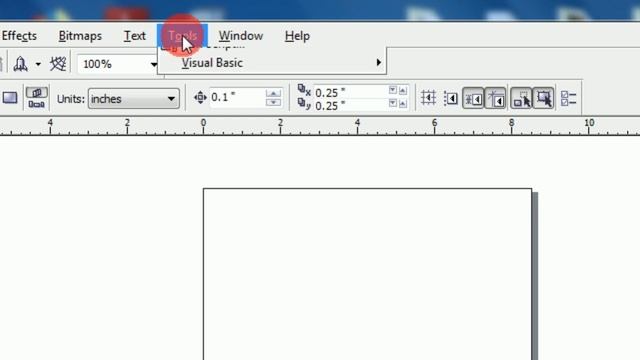Toggle draw complex objects when moving
The height and width of the screenshot is (360, 640).
coord(521,98)
